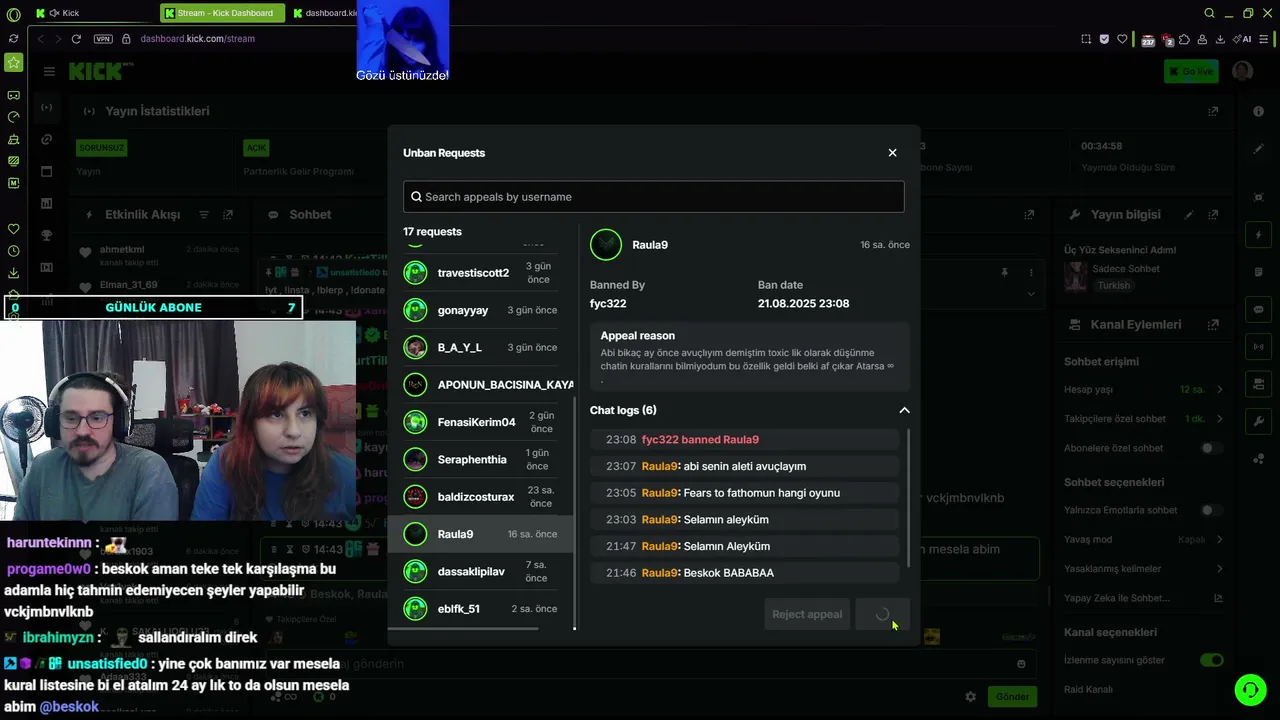The image size is (1280, 720).
Task: Open Opera main menu
Action: click(13, 14)
